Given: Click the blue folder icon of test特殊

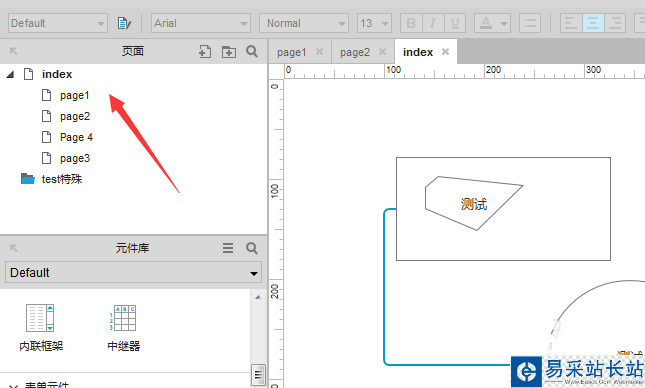Looking at the screenshot, I should point(28,179).
